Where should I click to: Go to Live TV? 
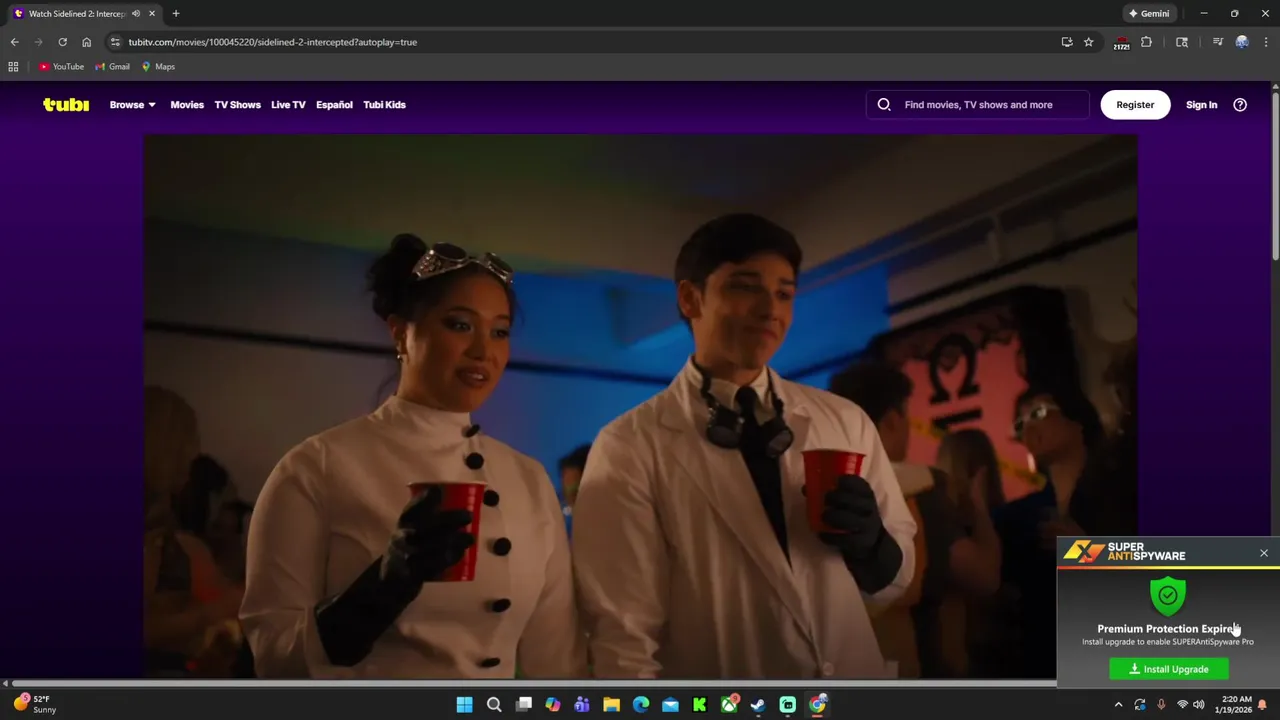pyautogui.click(x=288, y=104)
